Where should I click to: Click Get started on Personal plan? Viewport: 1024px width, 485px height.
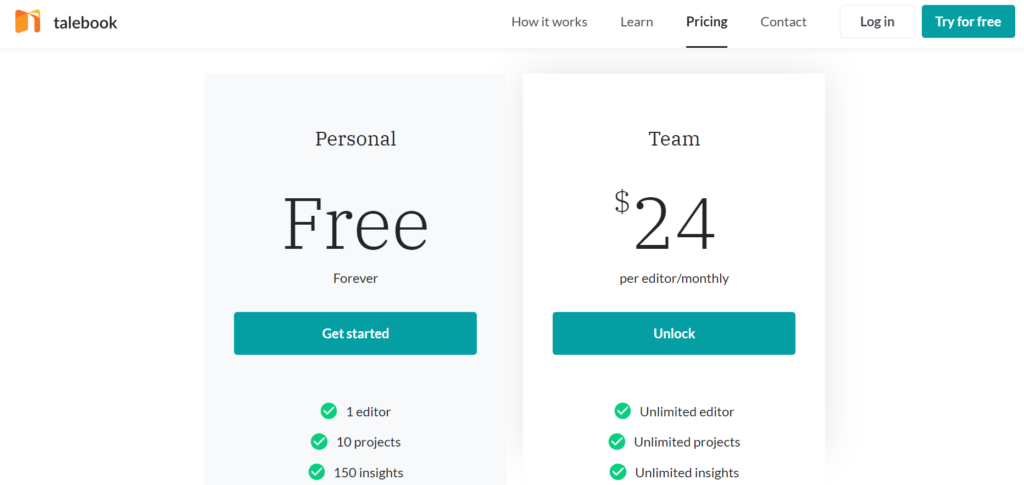pos(355,334)
